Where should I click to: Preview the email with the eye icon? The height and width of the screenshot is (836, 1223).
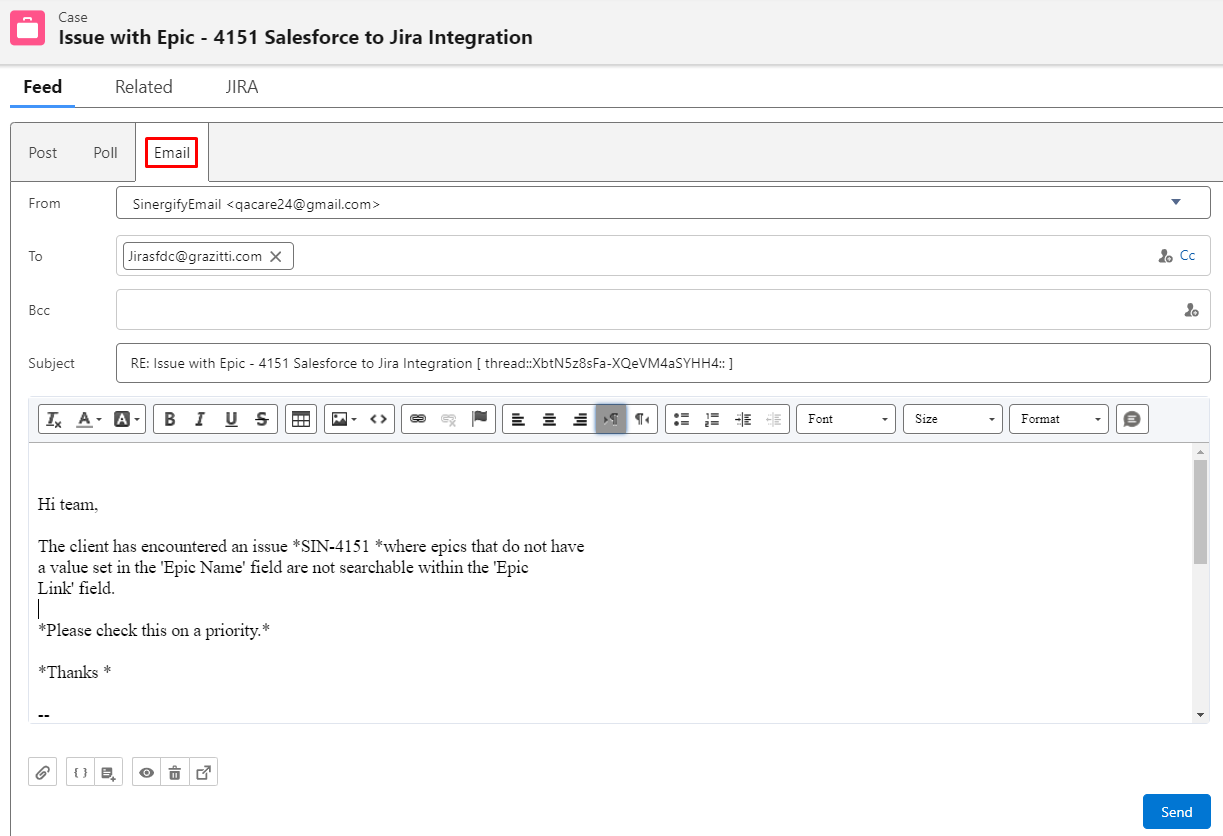147,772
